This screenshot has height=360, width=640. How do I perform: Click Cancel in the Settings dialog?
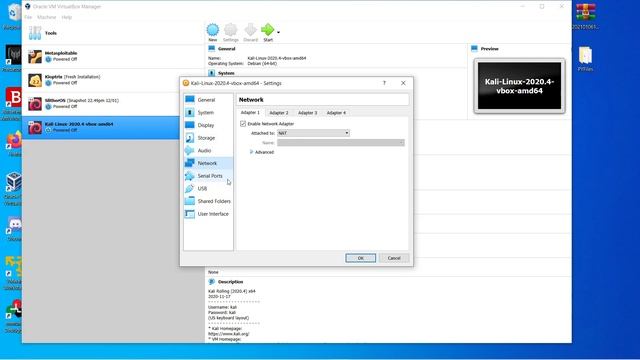tap(394, 258)
